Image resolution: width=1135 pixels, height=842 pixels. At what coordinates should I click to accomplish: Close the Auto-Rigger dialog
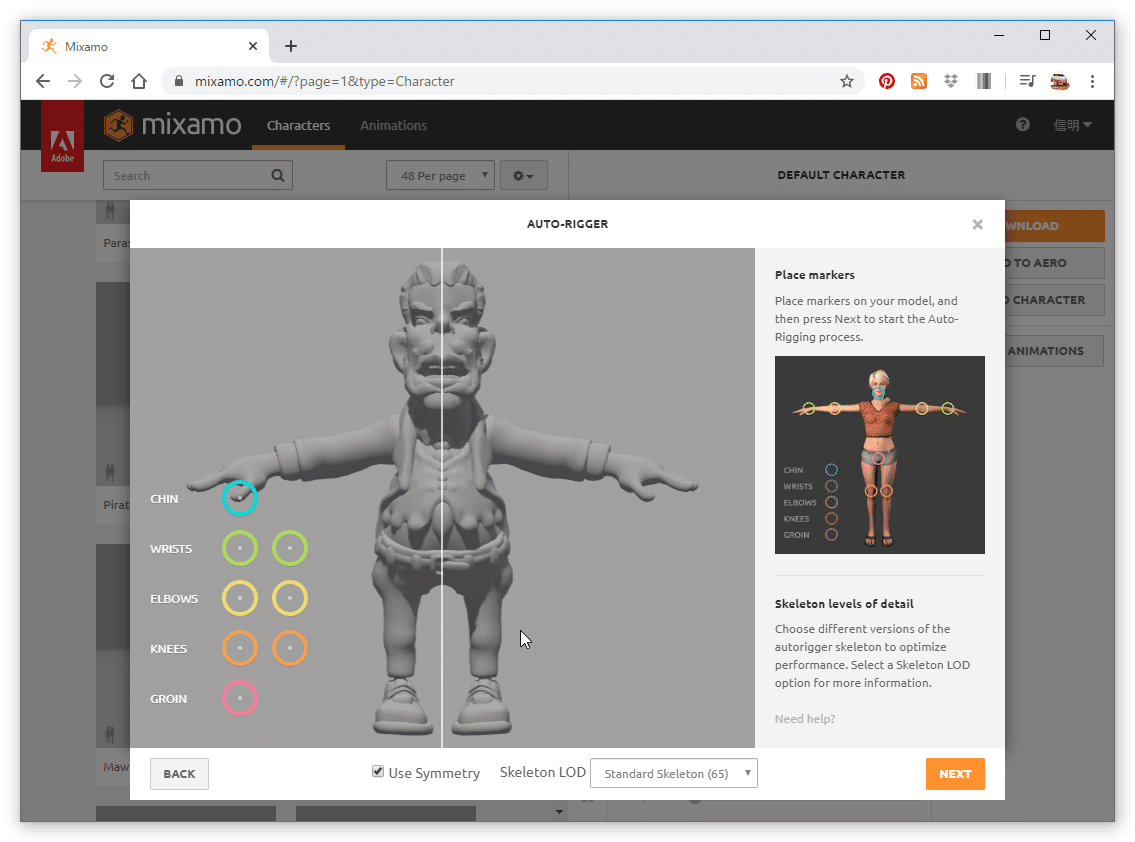pos(977,224)
